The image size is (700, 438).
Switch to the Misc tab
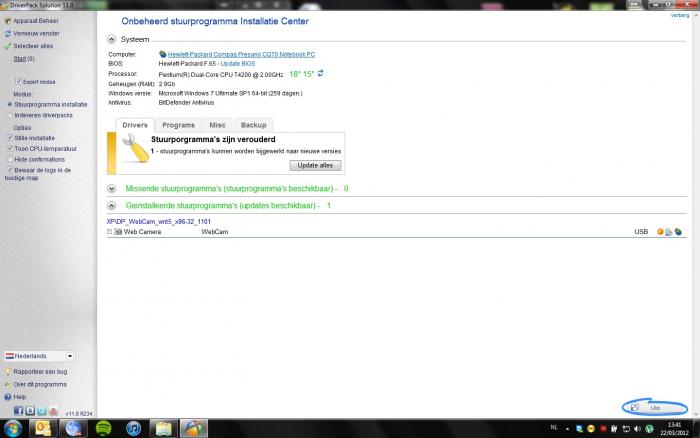(217, 125)
